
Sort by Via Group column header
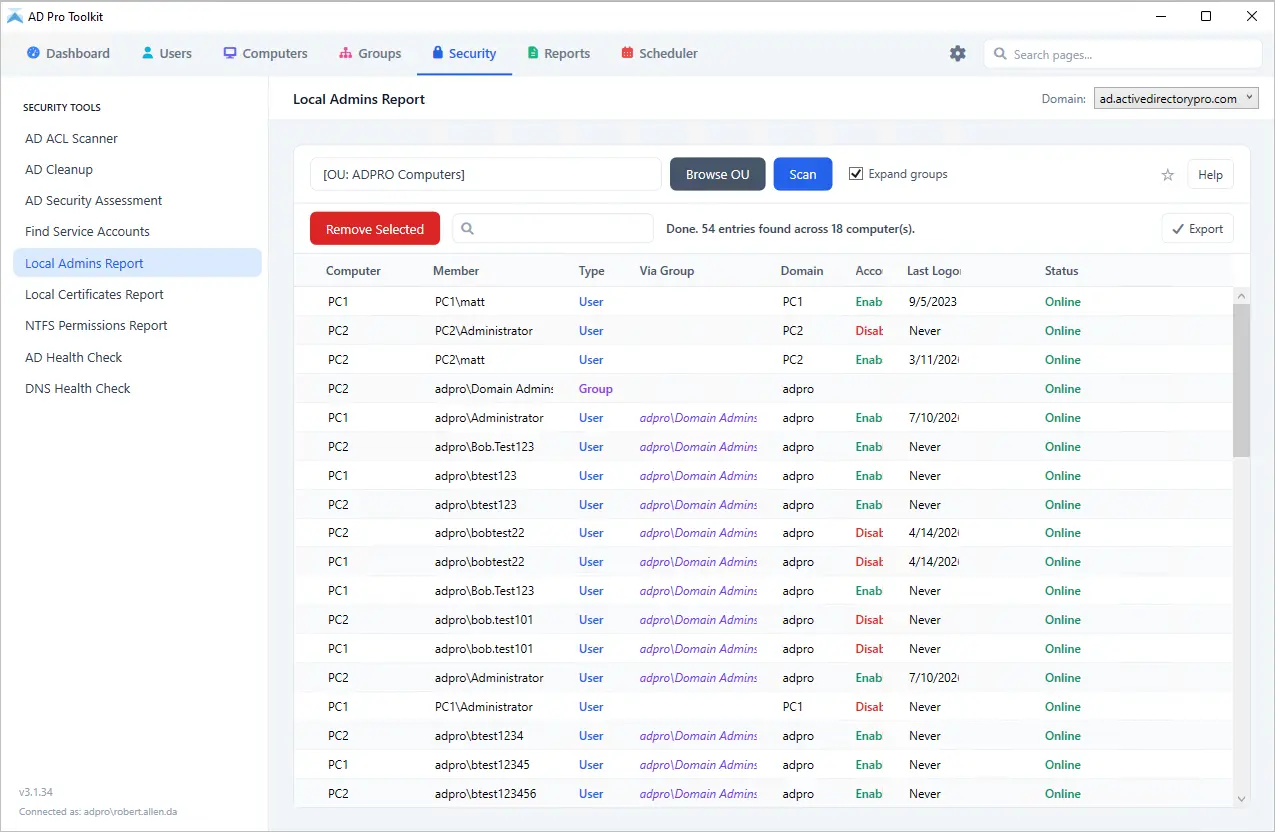(x=667, y=271)
